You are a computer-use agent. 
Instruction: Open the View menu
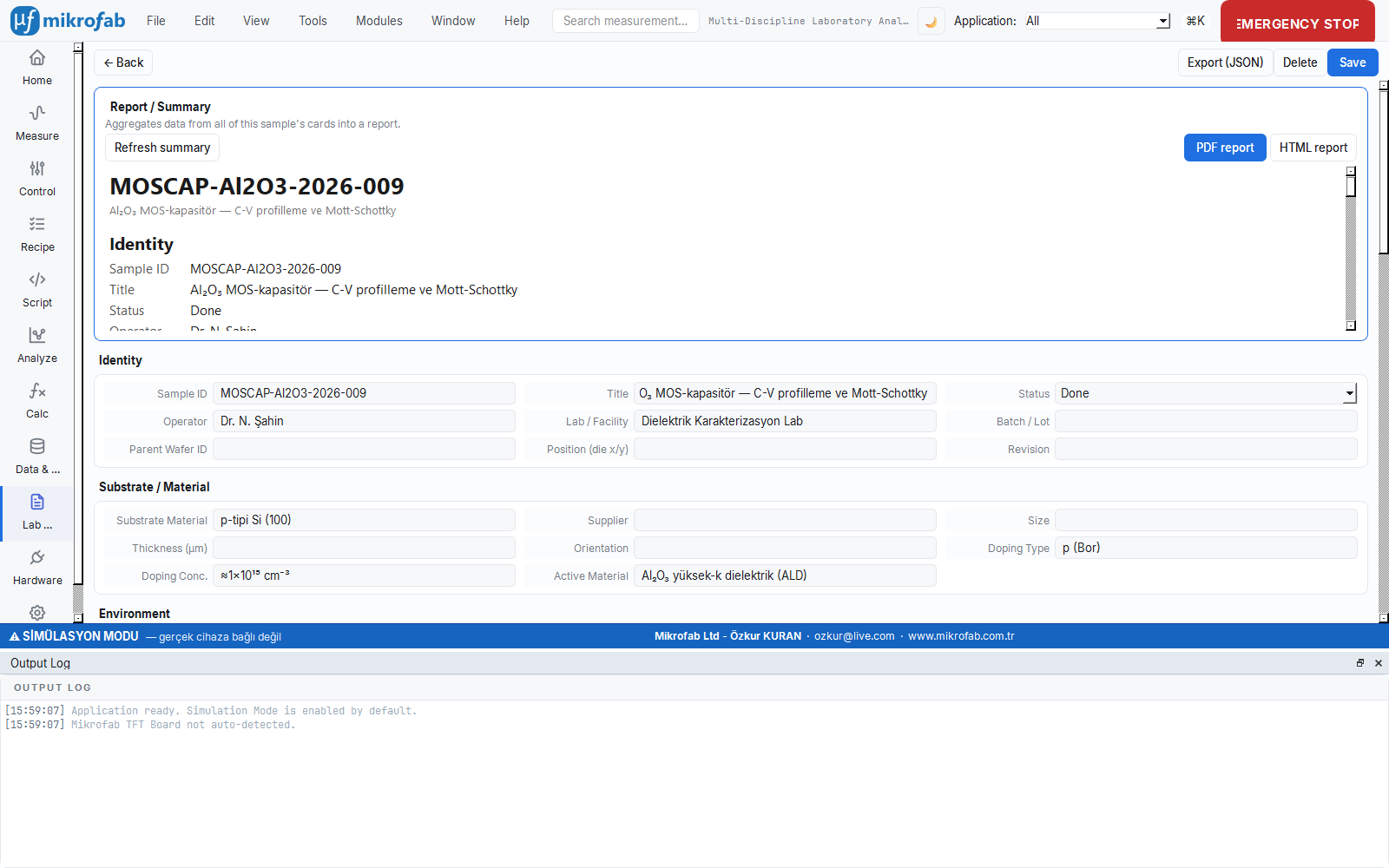[256, 21]
